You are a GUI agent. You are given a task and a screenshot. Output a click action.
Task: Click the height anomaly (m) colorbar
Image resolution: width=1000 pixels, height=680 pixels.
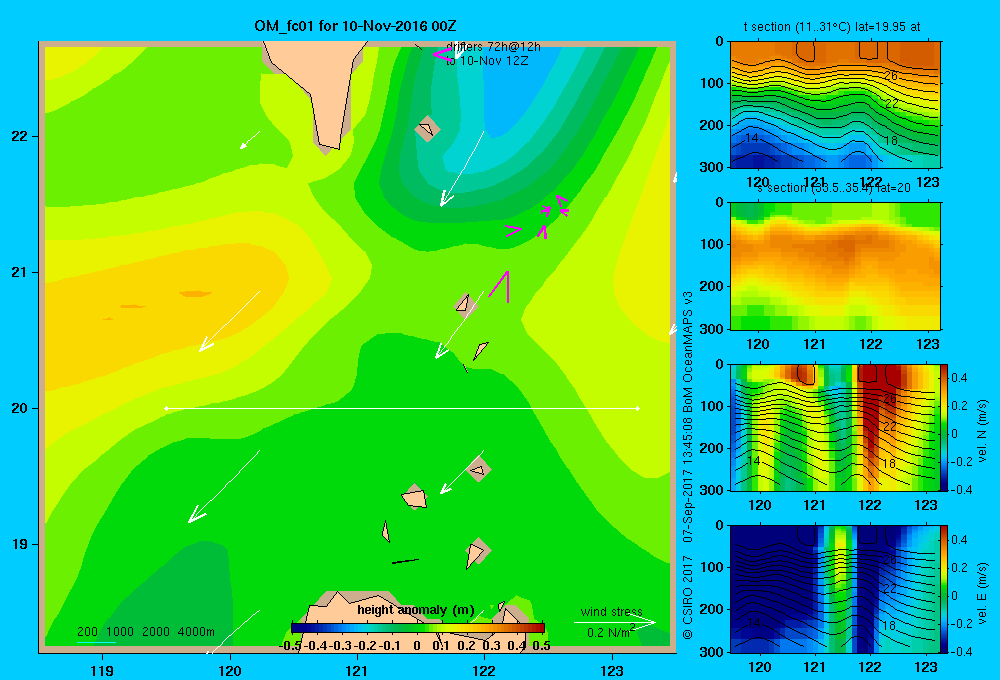point(418,628)
